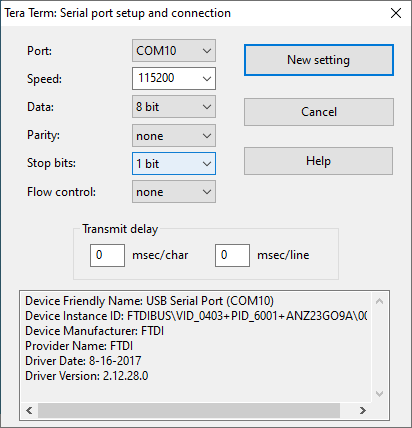
Task: Close the Serial port setup dialog
Action: coord(396,13)
